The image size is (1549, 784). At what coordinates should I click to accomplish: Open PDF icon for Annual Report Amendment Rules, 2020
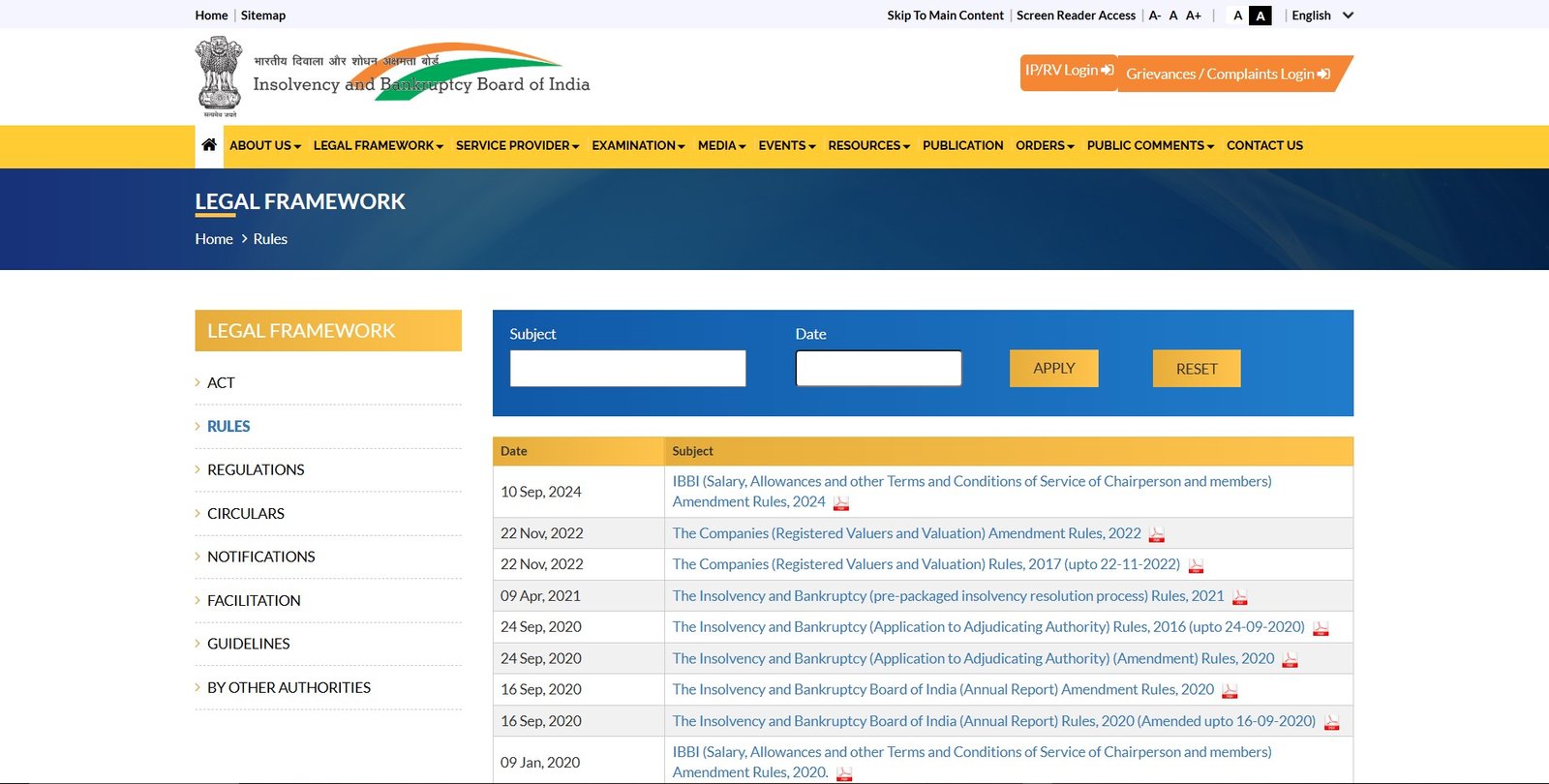pyautogui.click(x=1230, y=691)
